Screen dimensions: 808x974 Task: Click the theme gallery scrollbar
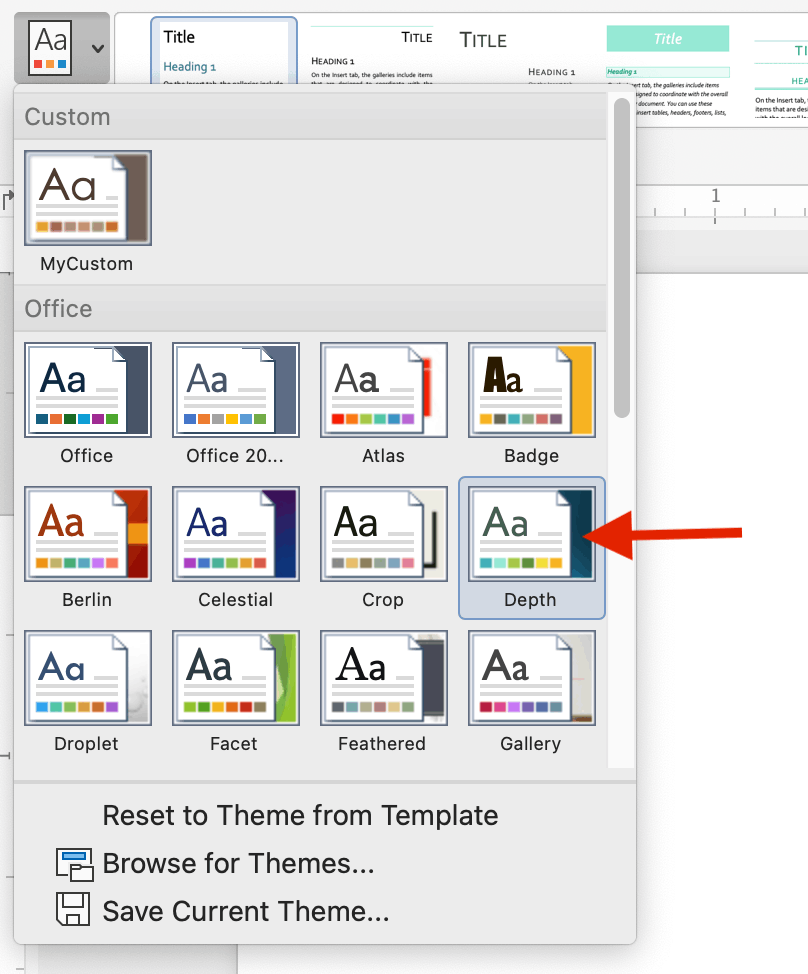[622, 258]
